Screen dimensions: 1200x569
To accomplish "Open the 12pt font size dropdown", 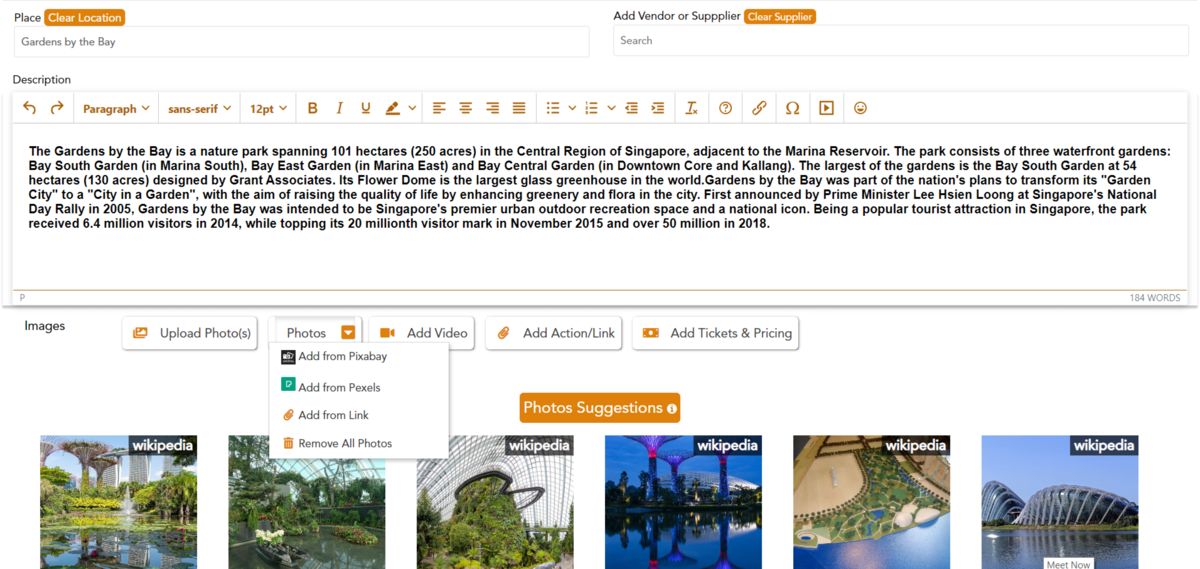I will pyautogui.click(x=268, y=108).
